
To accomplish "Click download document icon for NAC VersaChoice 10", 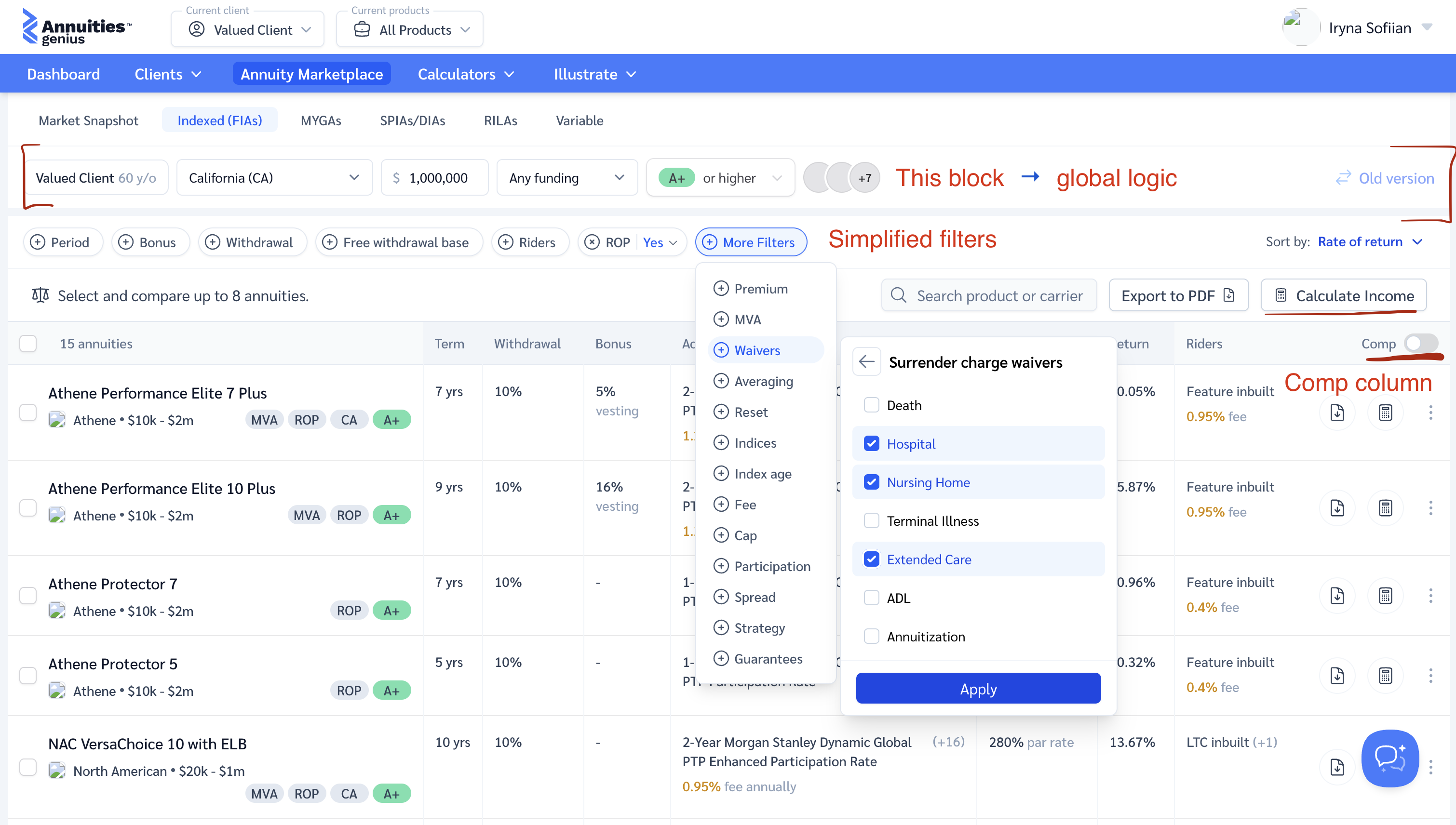I will (1337, 767).
